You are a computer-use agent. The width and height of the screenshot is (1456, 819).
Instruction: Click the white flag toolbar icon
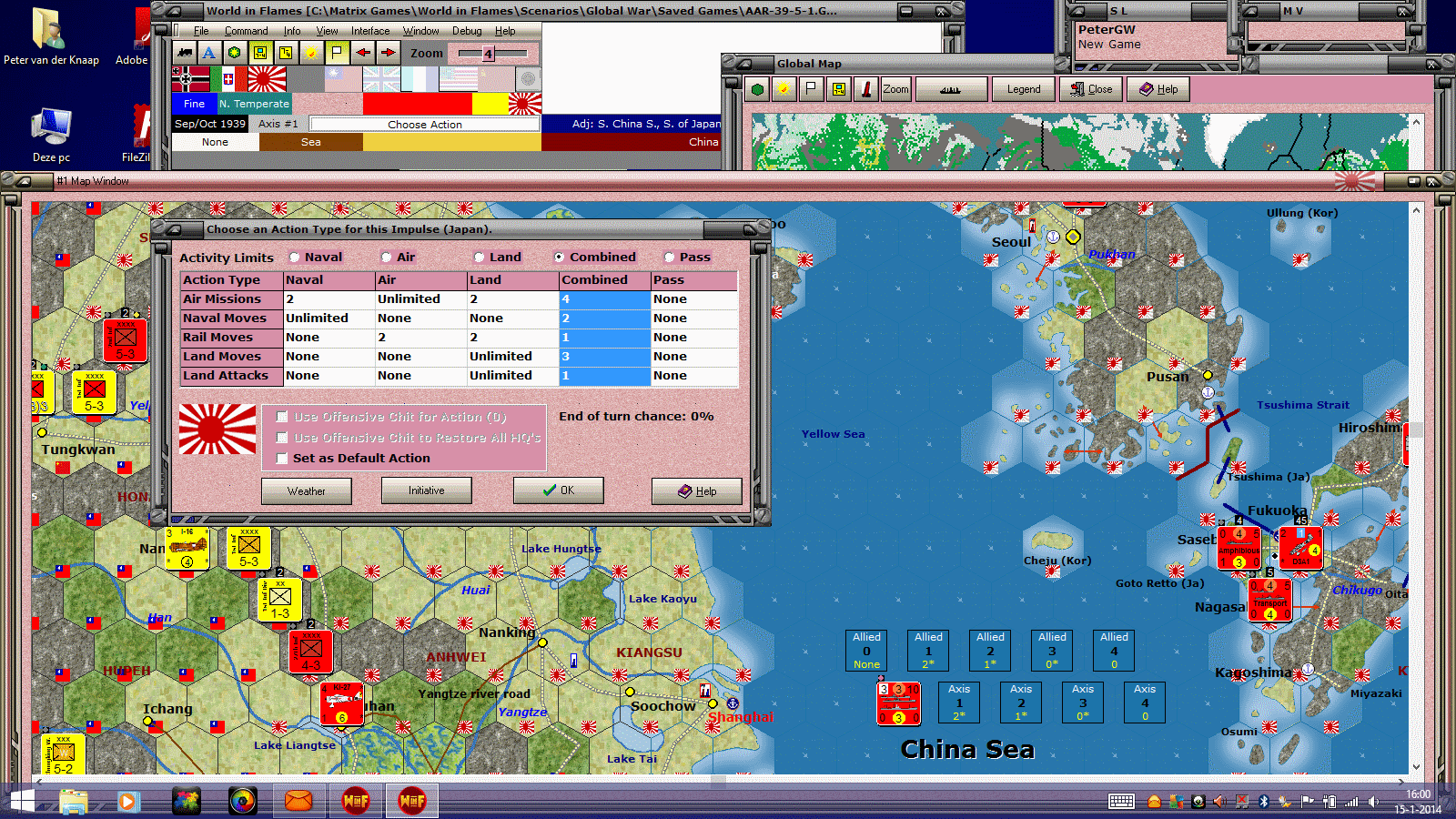[x=337, y=53]
